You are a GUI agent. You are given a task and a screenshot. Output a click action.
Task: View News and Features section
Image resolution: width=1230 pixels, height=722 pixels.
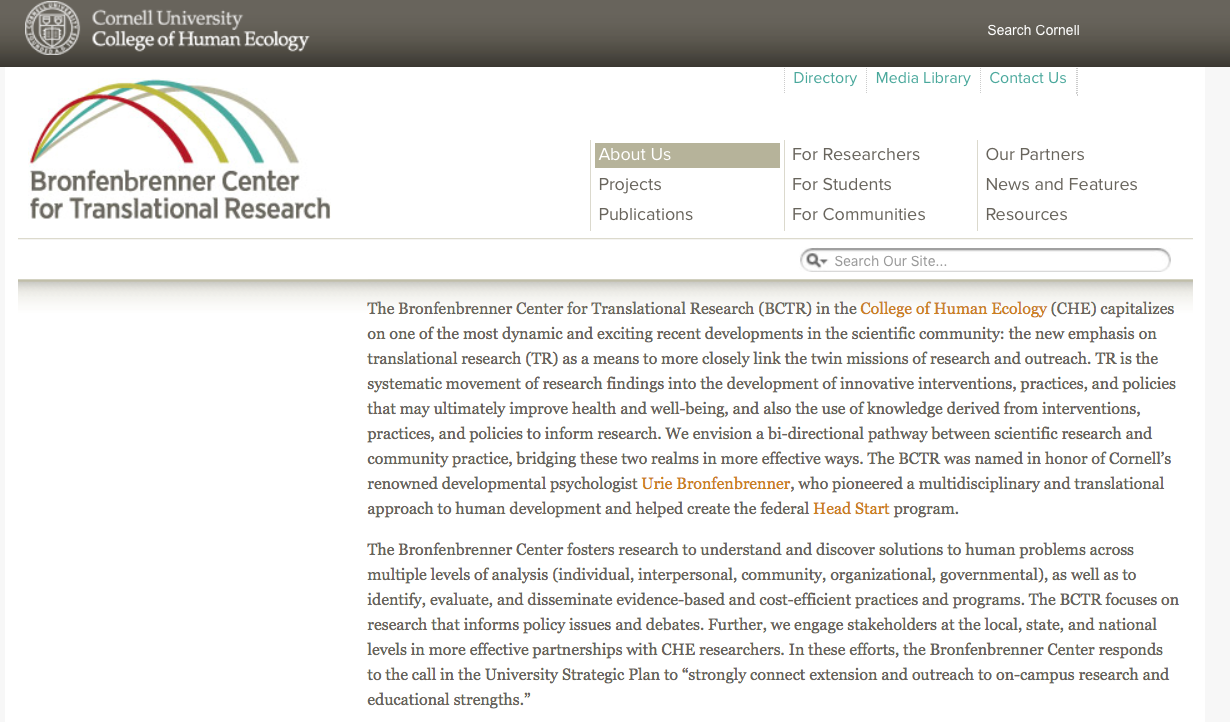tap(1061, 185)
